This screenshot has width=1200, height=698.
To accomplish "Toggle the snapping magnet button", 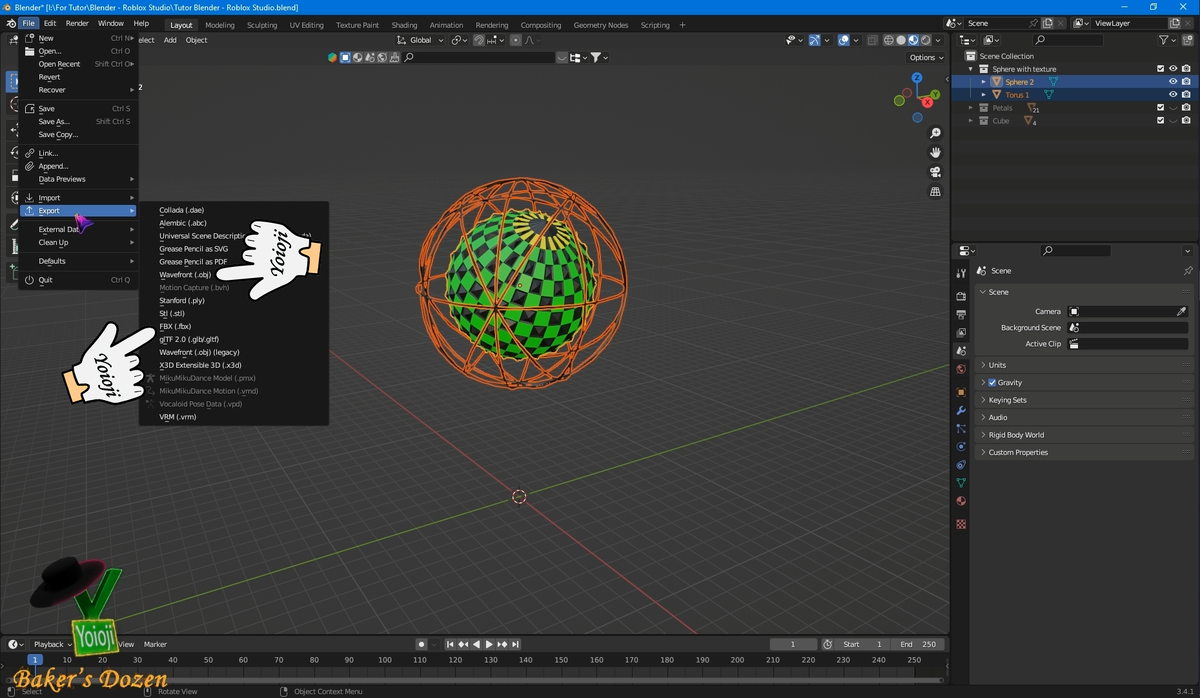I will click(479, 40).
